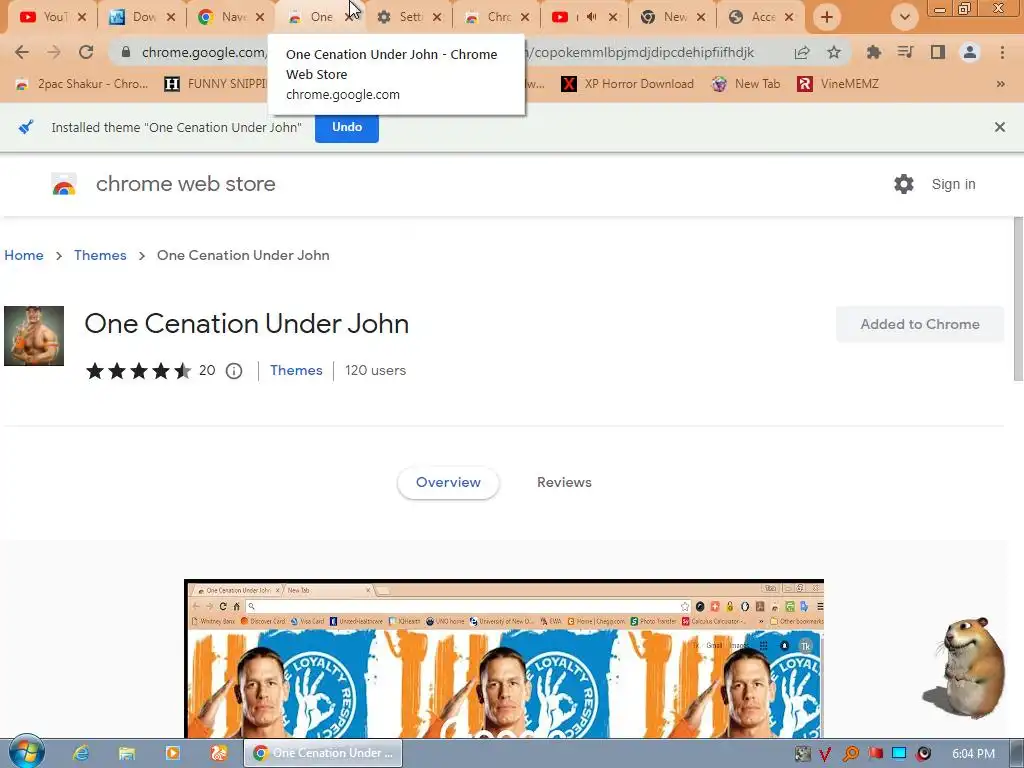Image resolution: width=1024 pixels, height=768 pixels.
Task: Open the media control icon in toolbar
Action: tap(905, 52)
